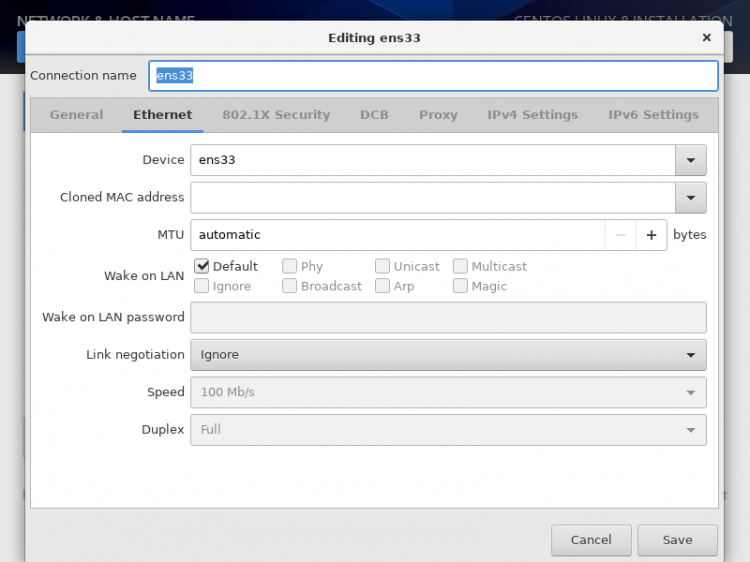Select the Ethernet tab

(x=163, y=115)
